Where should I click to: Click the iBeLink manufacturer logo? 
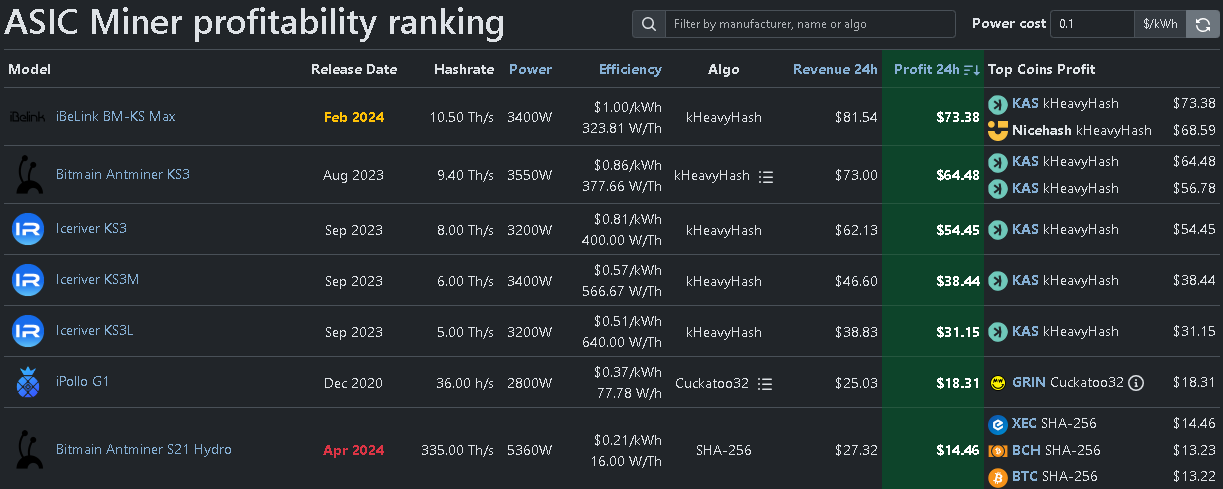(x=27, y=117)
